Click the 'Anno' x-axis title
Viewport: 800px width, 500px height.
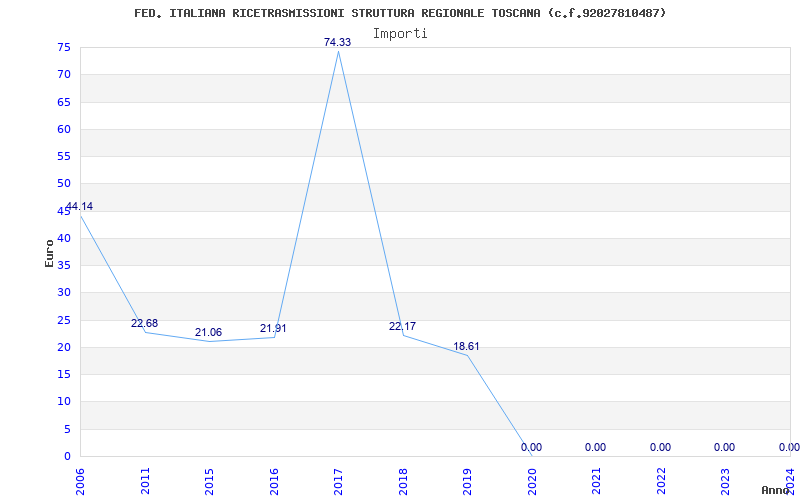click(x=775, y=490)
